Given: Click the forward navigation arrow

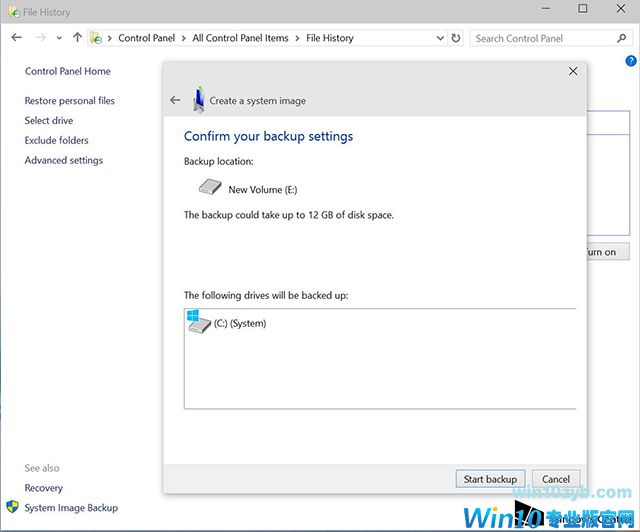Looking at the screenshot, I should point(41,38).
